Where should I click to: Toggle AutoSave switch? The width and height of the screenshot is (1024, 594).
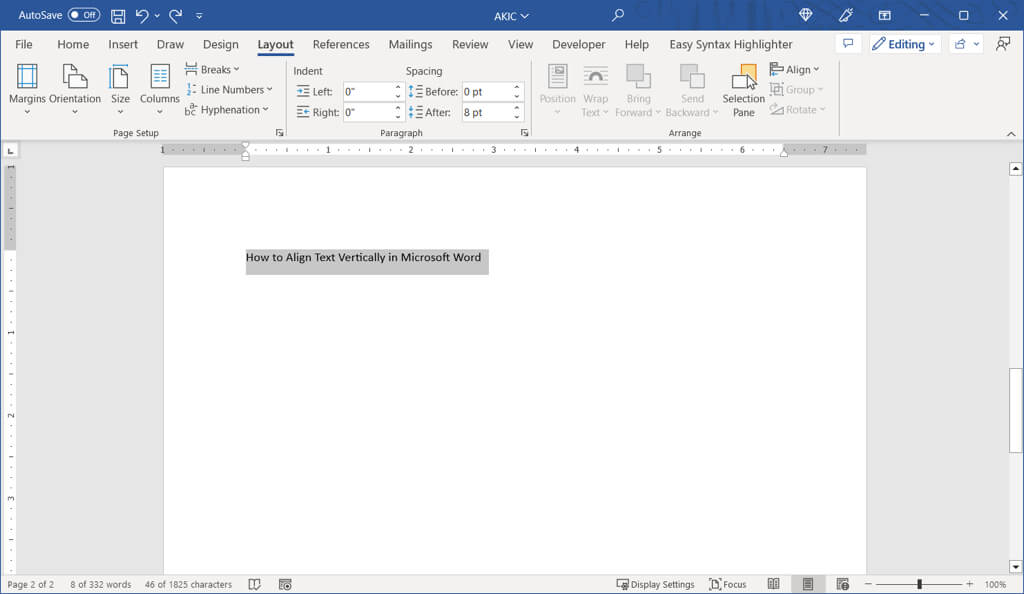pos(84,16)
